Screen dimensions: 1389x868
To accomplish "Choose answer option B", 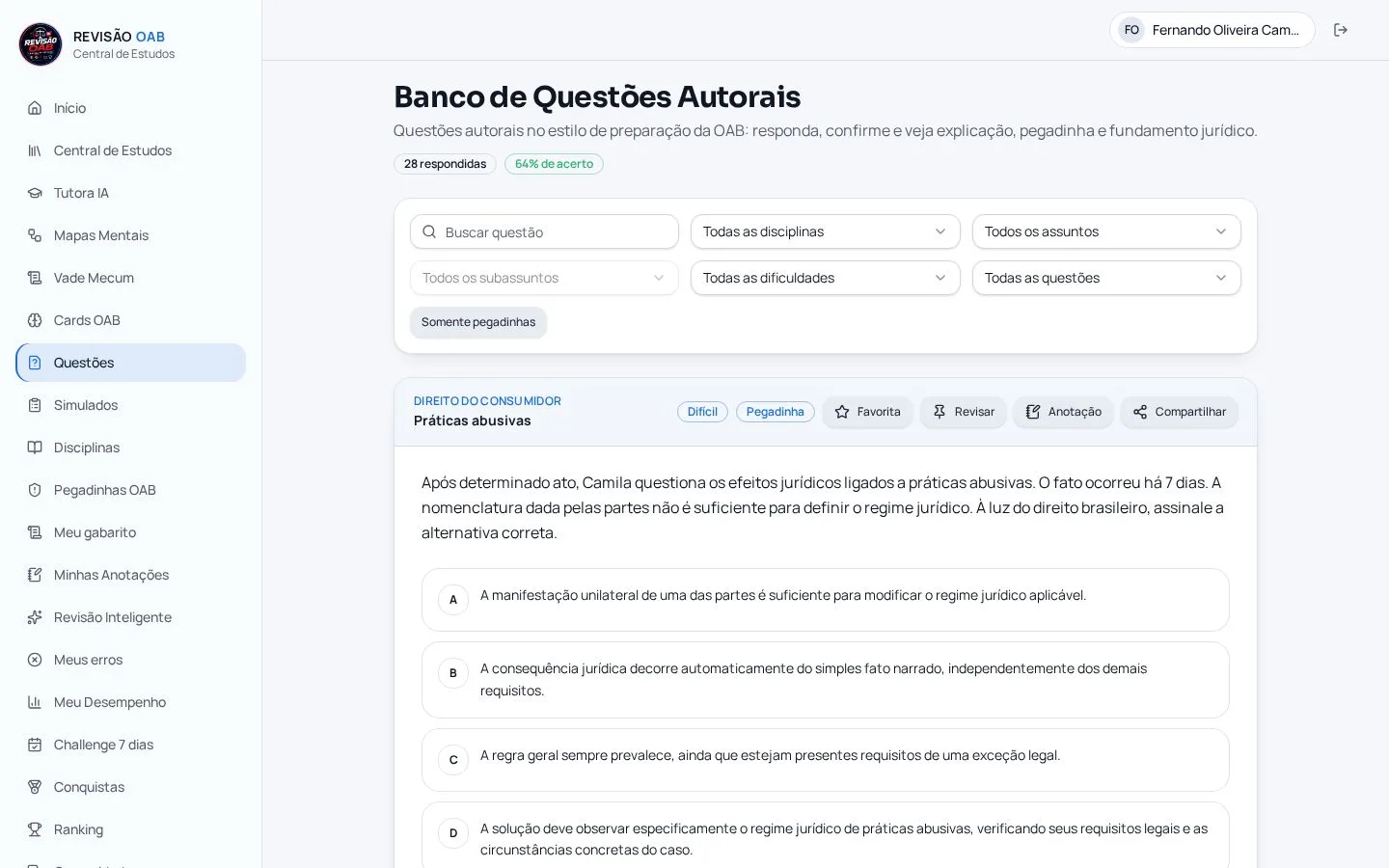I will tap(826, 680).
